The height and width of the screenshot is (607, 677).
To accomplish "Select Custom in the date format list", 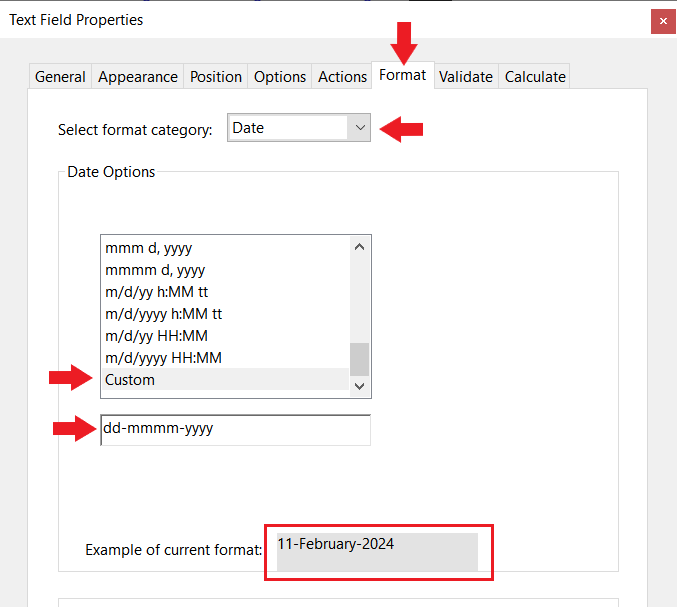I will coord(130,380).
